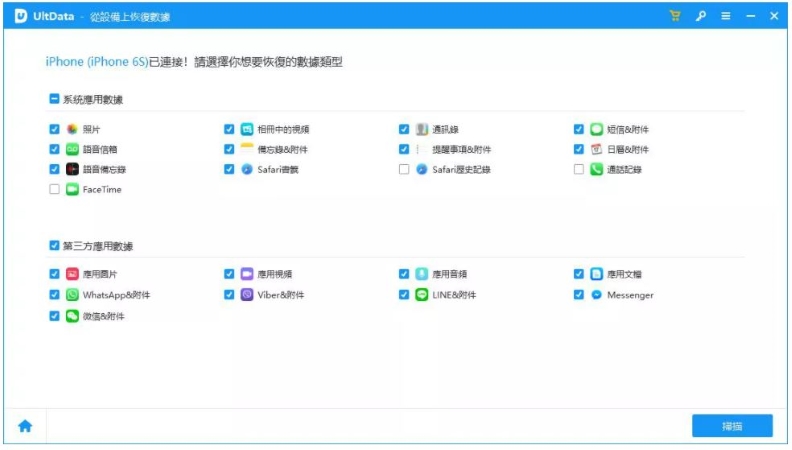Enable the FaceTime checkbox
This screenshot has height=450, width=792.
pyautogui.click(x=54, y=189)
